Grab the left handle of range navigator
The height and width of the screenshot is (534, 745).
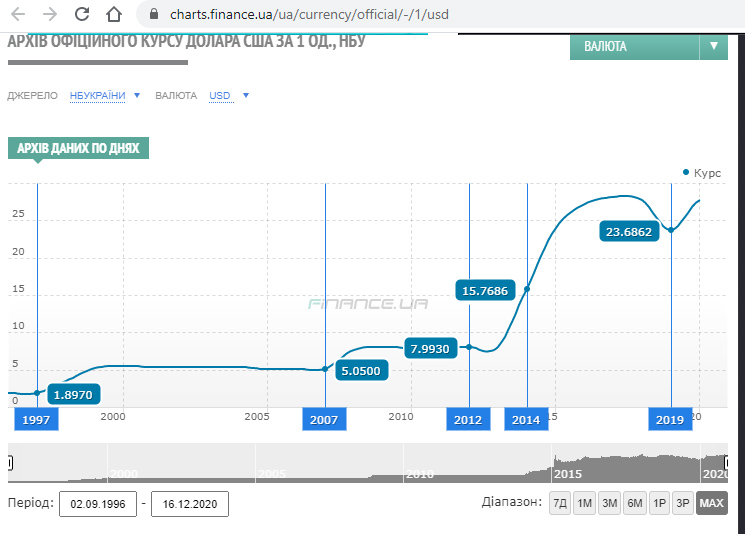tap(10, 463)
